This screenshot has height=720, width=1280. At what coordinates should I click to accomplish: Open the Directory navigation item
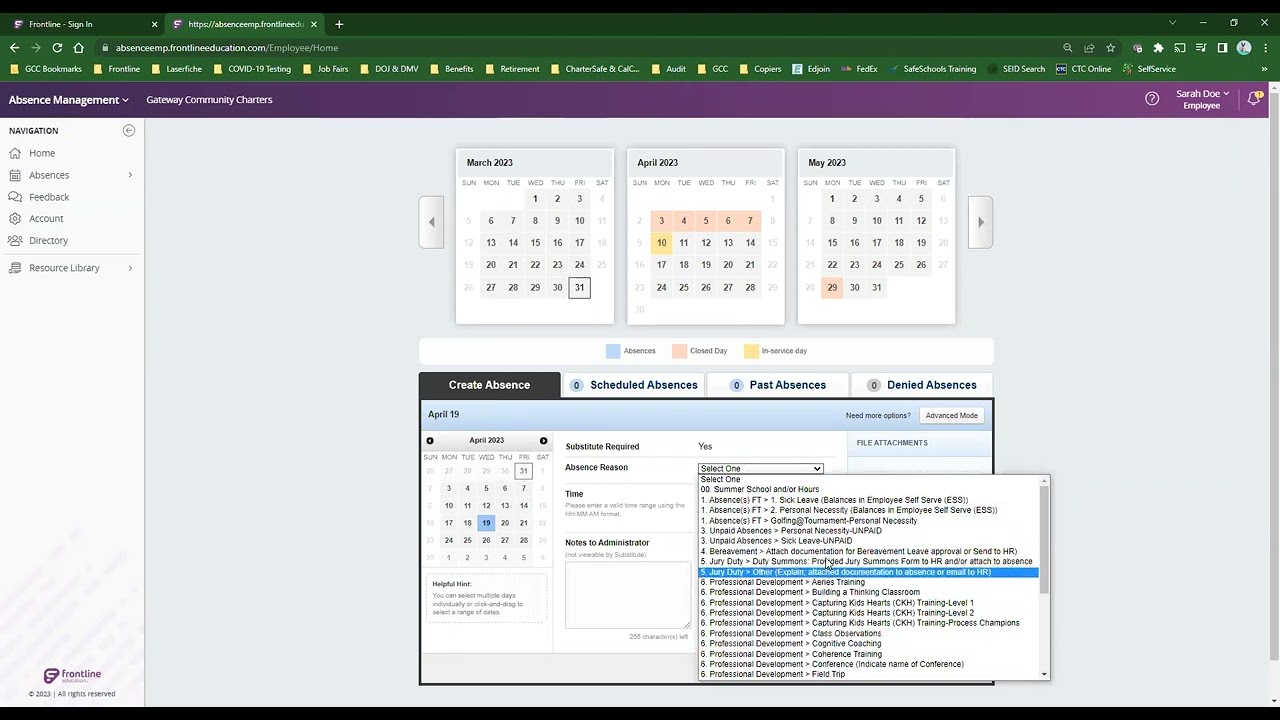48,240
